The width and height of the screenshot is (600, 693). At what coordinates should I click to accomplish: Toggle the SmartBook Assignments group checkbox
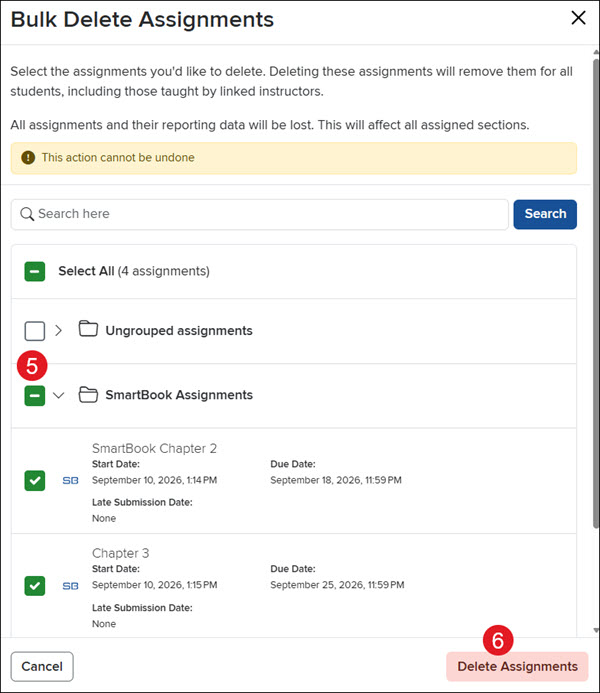point(34,396)
